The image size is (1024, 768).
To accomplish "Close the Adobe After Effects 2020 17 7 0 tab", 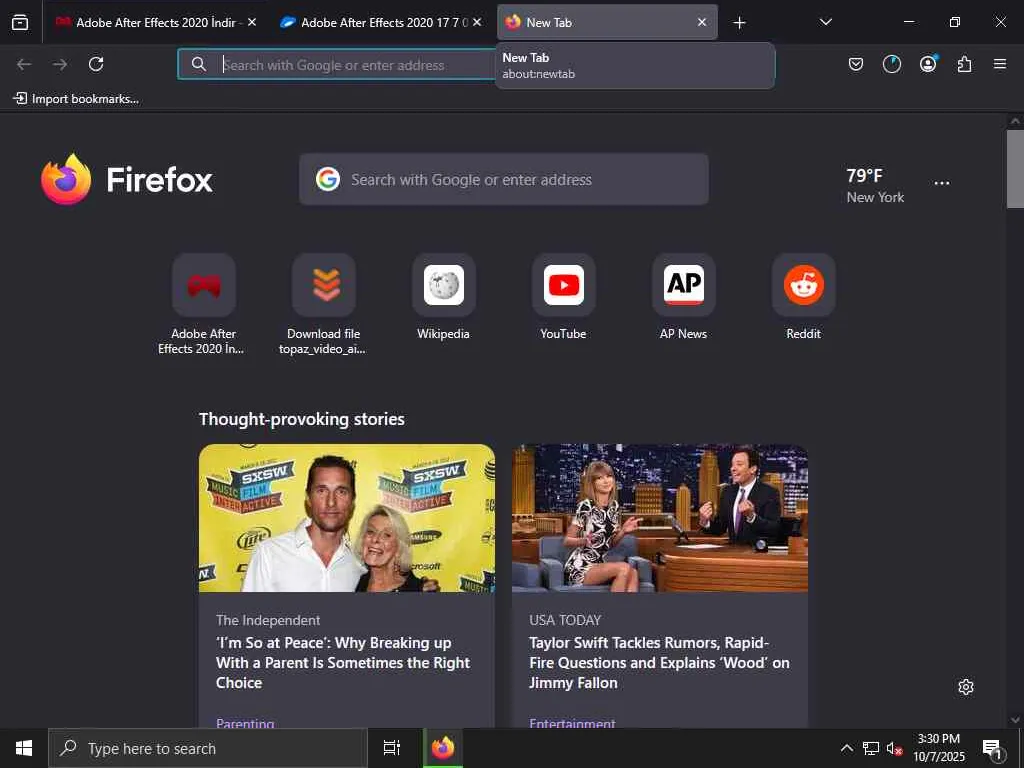I will [x=477, y=22].
